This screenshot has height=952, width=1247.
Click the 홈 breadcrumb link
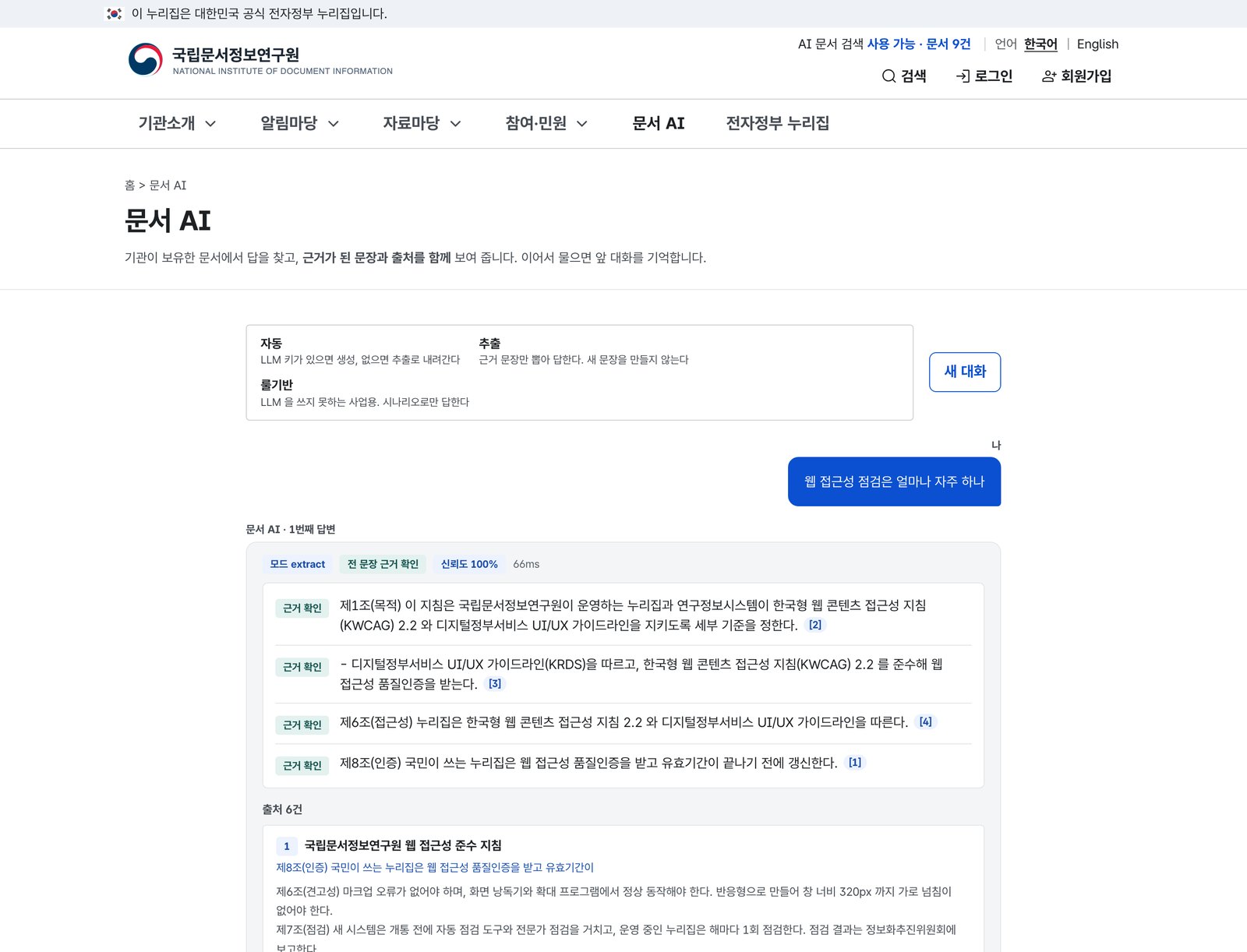[x=129, y=185]
